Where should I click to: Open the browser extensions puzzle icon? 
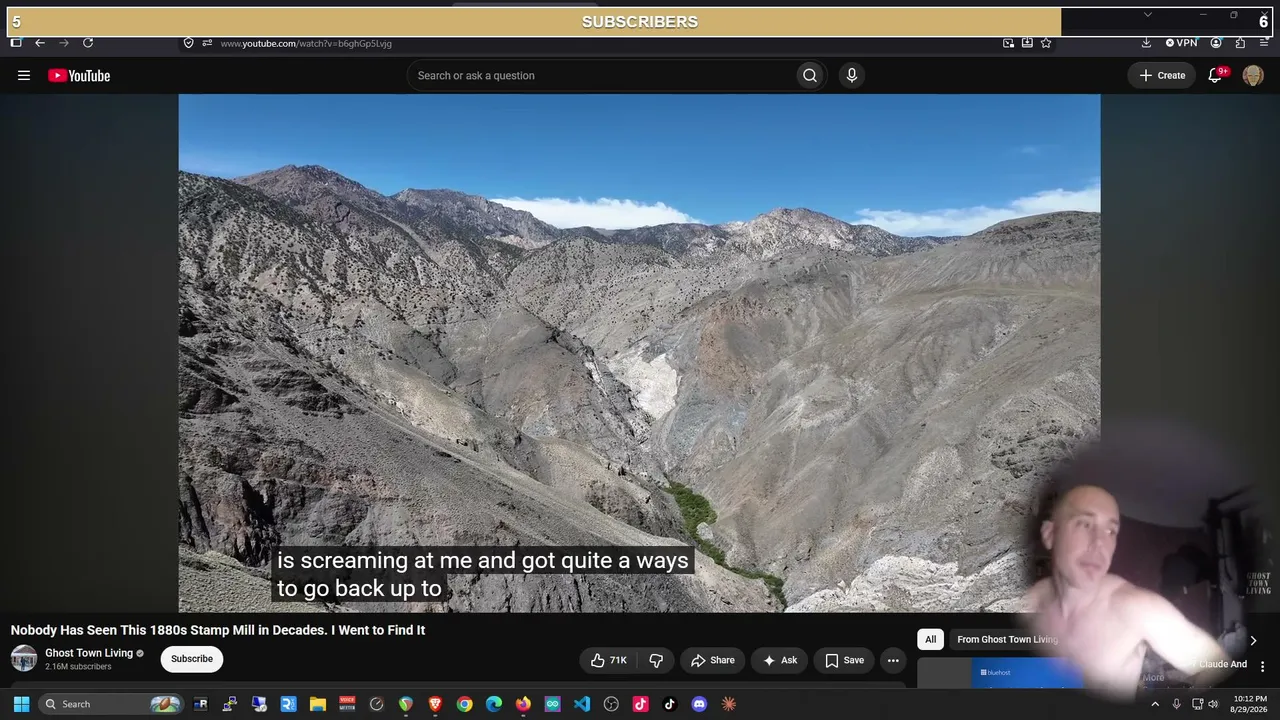1240,43
